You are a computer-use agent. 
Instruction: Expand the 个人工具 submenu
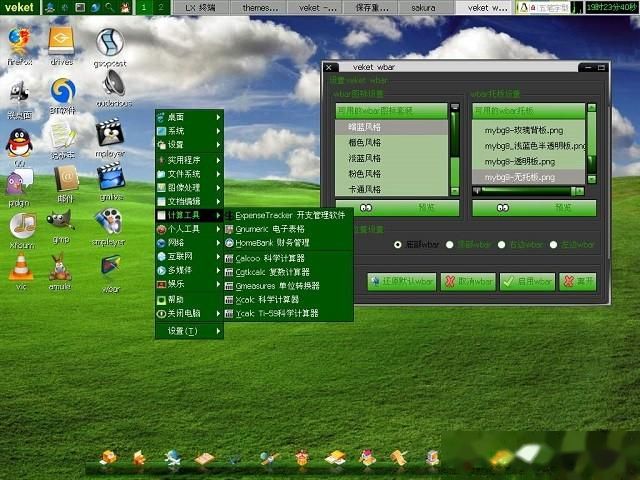coord(189,229)
